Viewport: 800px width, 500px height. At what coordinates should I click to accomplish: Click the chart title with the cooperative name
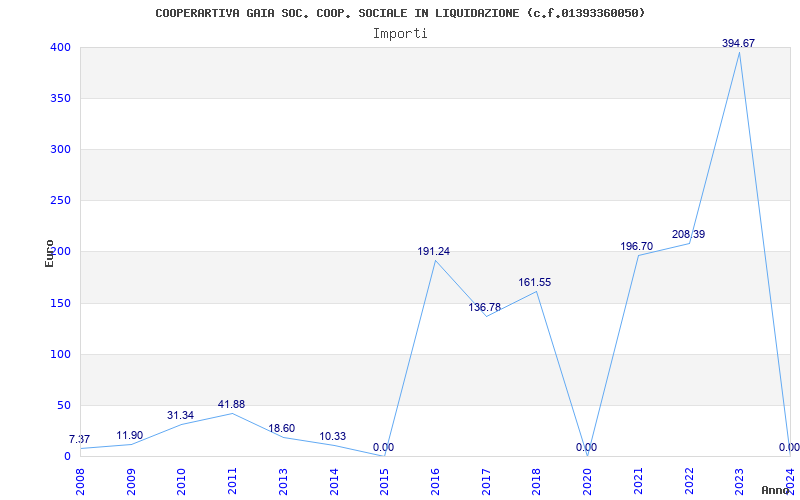(x=400, y=13)
